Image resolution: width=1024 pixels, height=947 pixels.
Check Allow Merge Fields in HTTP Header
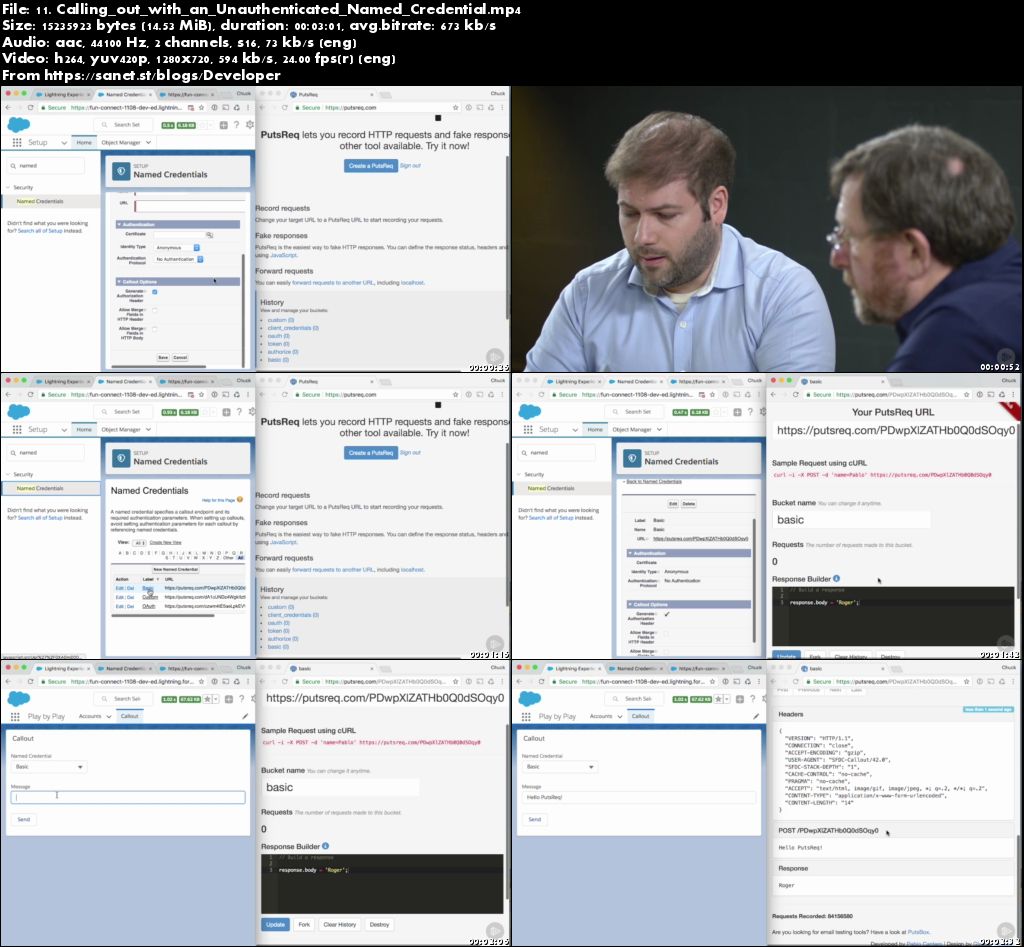click(155, 310)
